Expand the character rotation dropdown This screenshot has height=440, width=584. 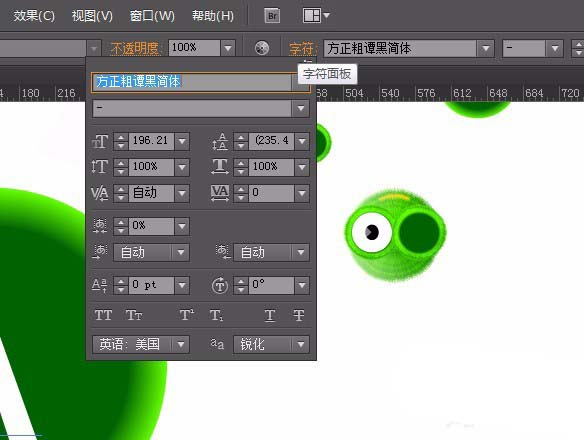302,285
